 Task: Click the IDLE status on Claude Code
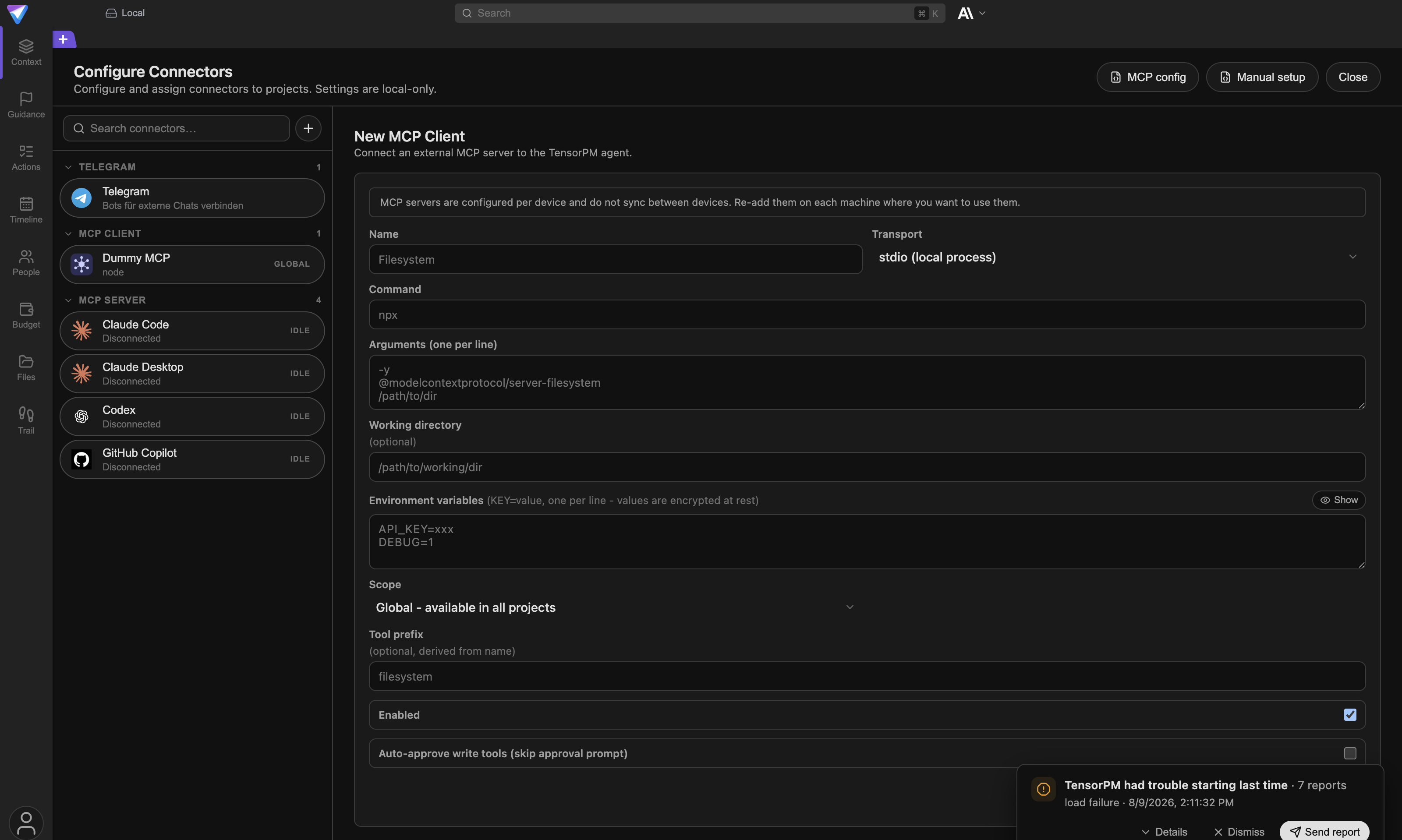pos(300,331)
